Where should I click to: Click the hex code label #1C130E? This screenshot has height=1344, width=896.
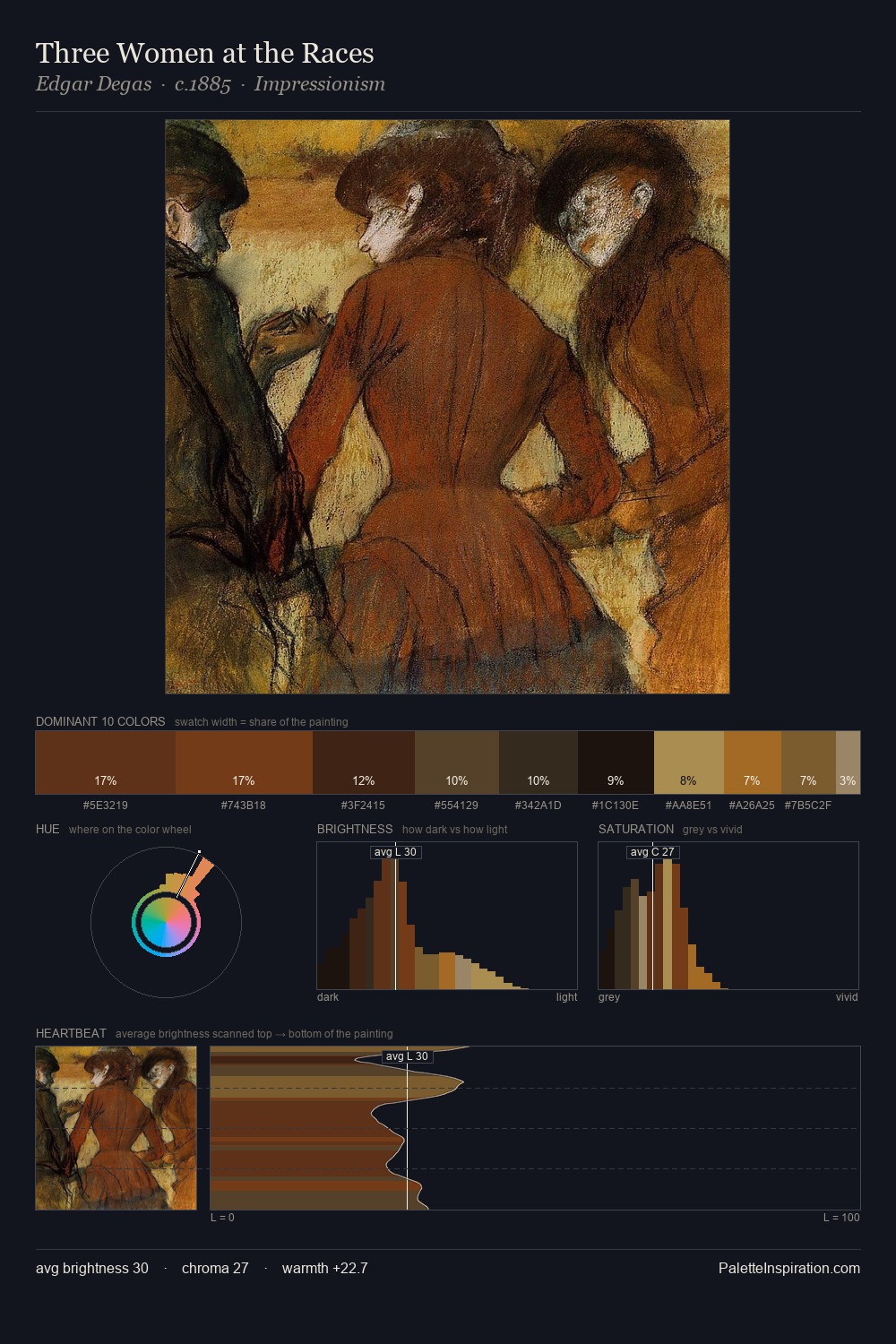click(616, 806)
